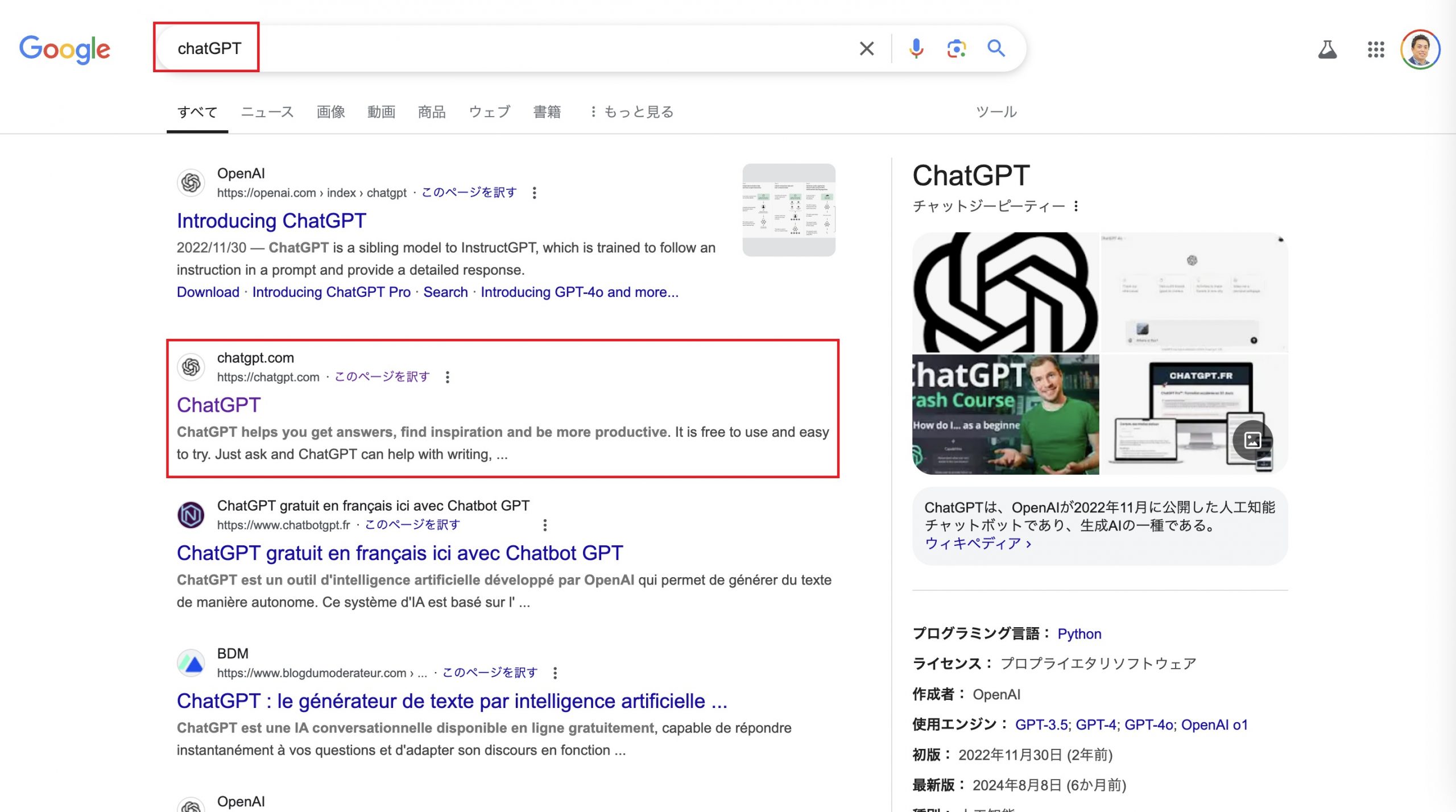1456x812 pixels.
Task: Click chatbotgpt.fr favicon icon
Action: (x=191, y=515)
